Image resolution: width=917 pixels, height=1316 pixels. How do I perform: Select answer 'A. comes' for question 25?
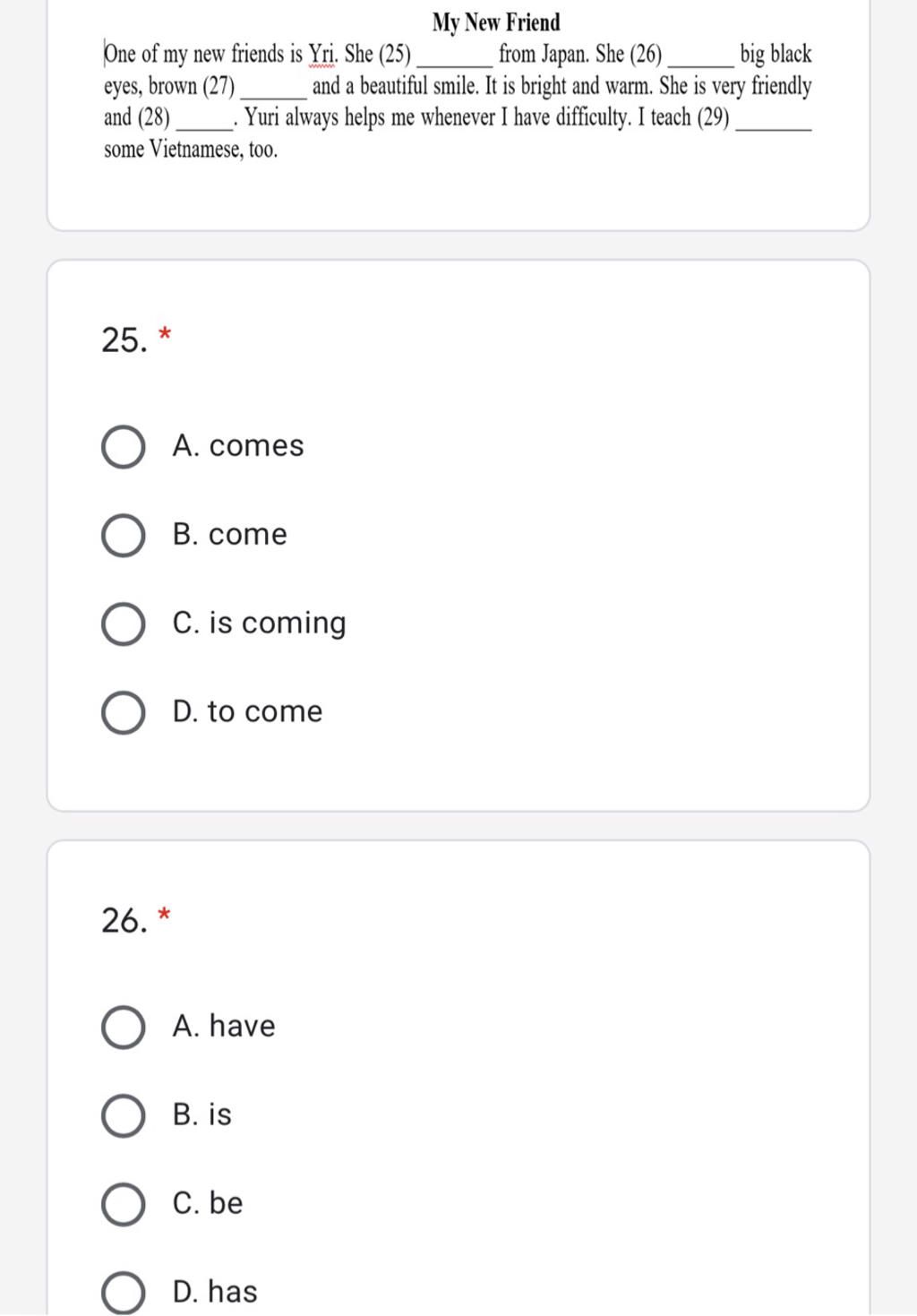tap(124, 447)
